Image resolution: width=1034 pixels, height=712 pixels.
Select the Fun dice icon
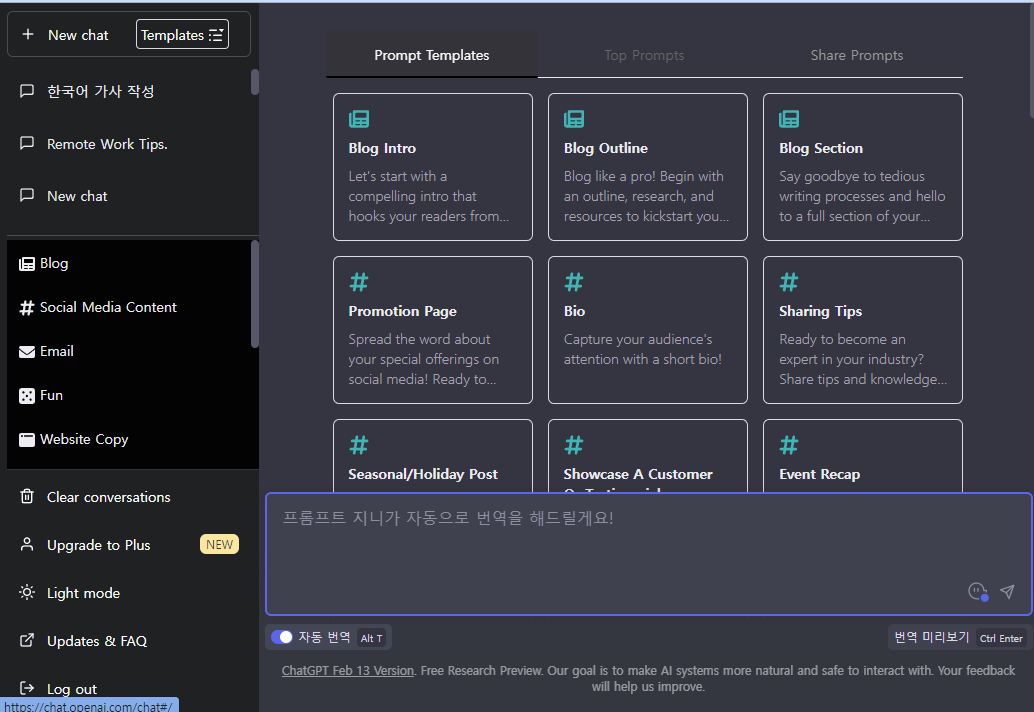pyautogui.click(x=27, y=396)
